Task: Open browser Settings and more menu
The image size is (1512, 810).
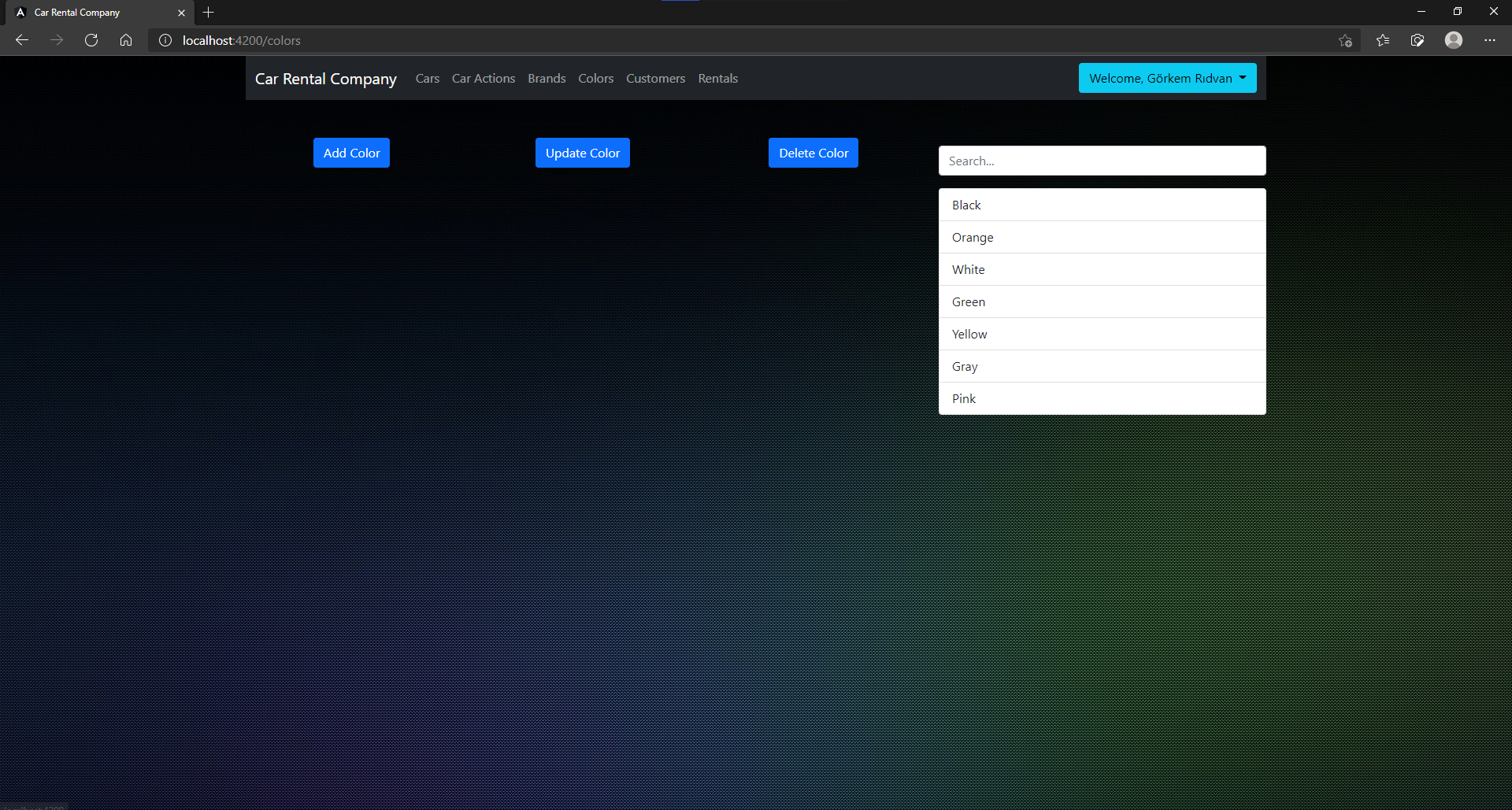Action: tap(1490, 40)
